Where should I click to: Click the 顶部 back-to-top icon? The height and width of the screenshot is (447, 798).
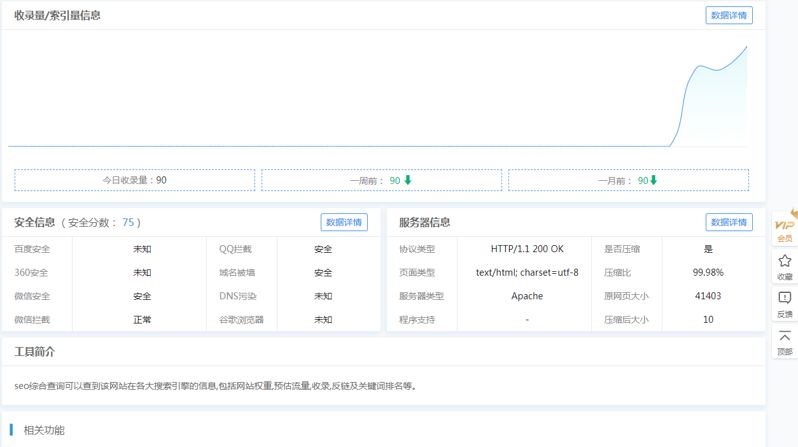coord(785,341)
